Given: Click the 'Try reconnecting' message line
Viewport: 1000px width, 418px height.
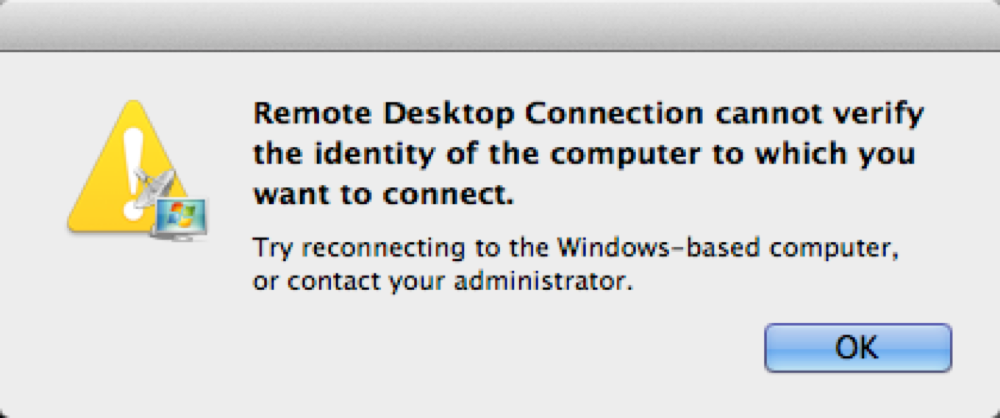Looking at the screenshot, I should tap(576, 248).
